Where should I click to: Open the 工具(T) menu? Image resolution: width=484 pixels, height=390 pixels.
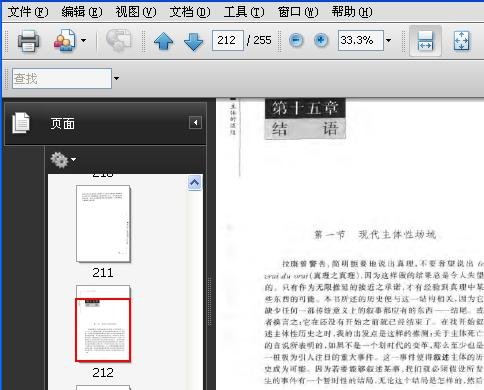point(244,12)
